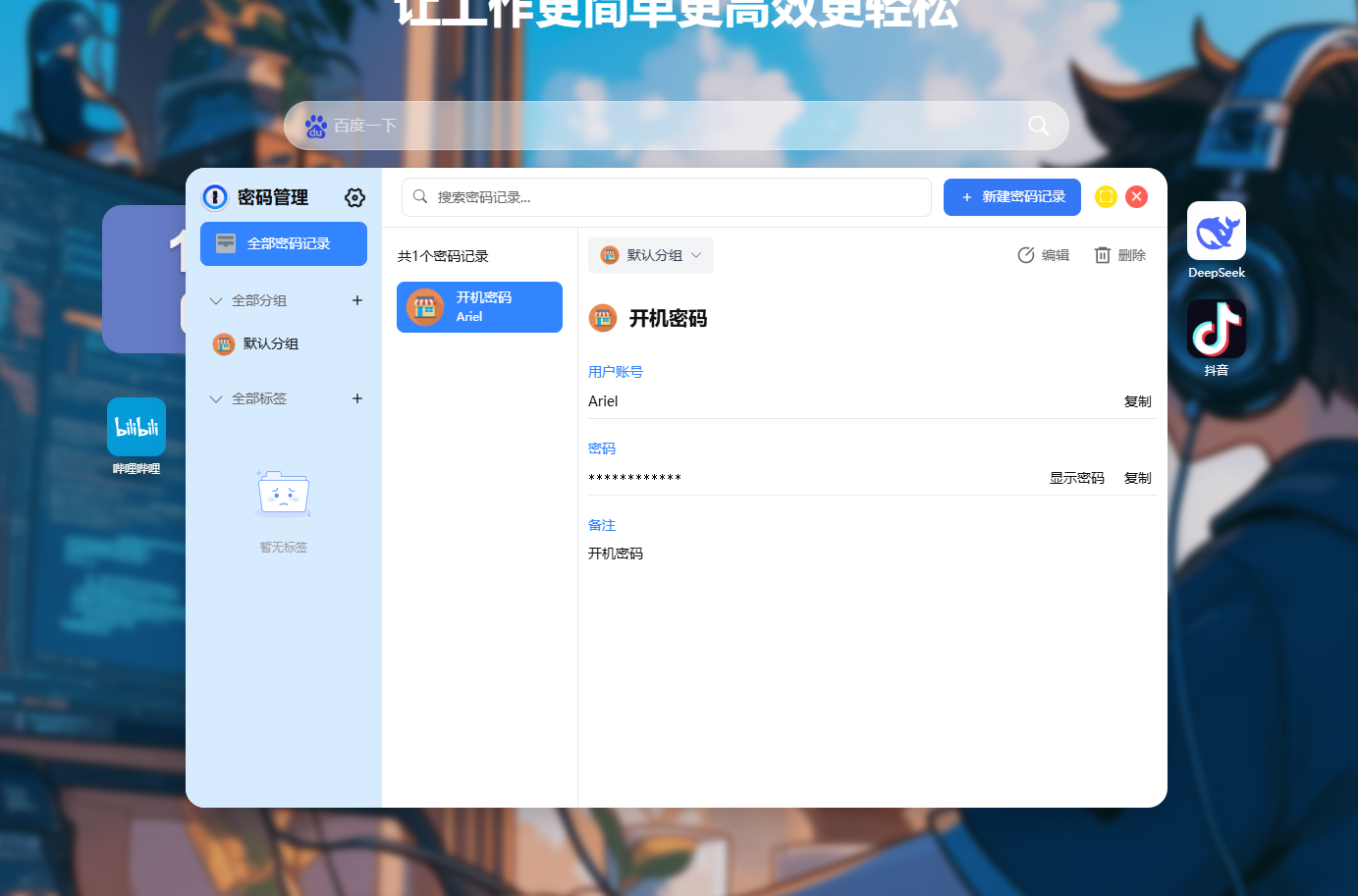Click the 编辑 edit record button

pos(1043,255)
